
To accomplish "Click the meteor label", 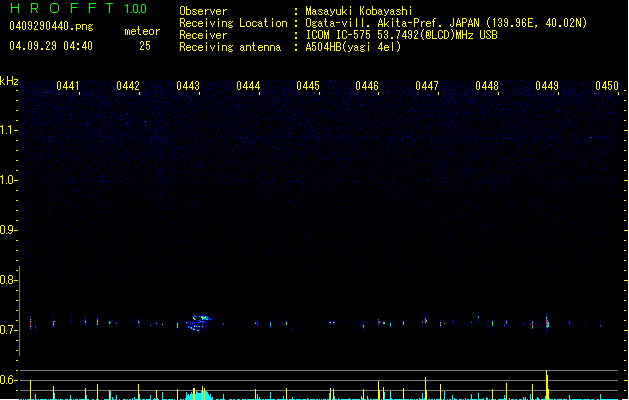I will (142, 31).
